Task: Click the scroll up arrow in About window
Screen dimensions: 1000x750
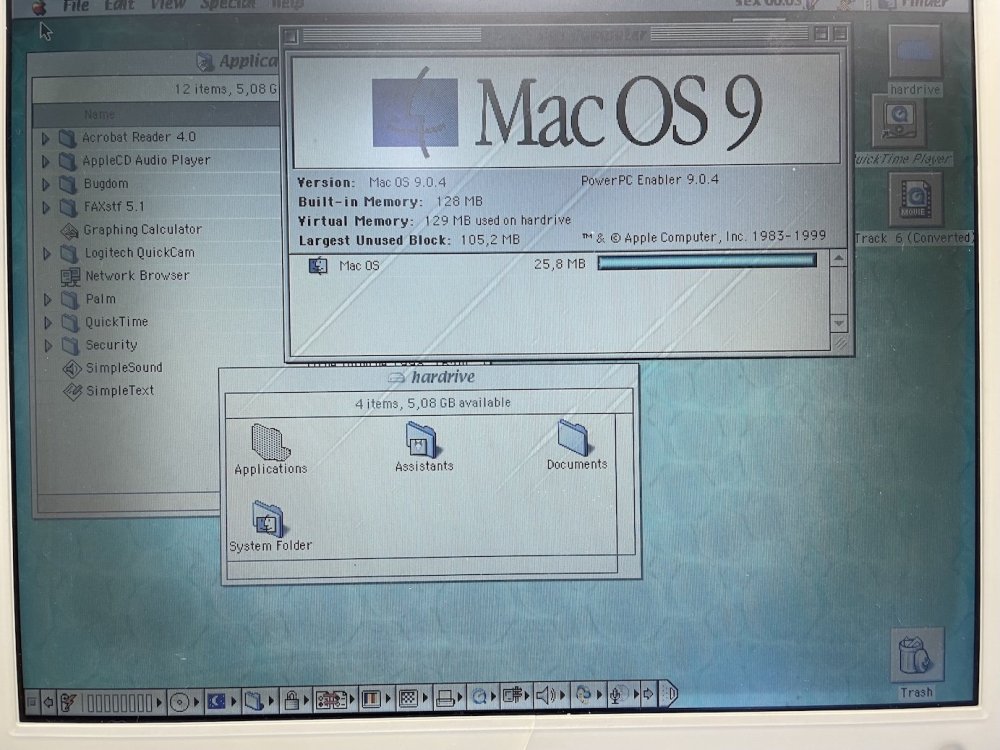Action: [839, 258]
